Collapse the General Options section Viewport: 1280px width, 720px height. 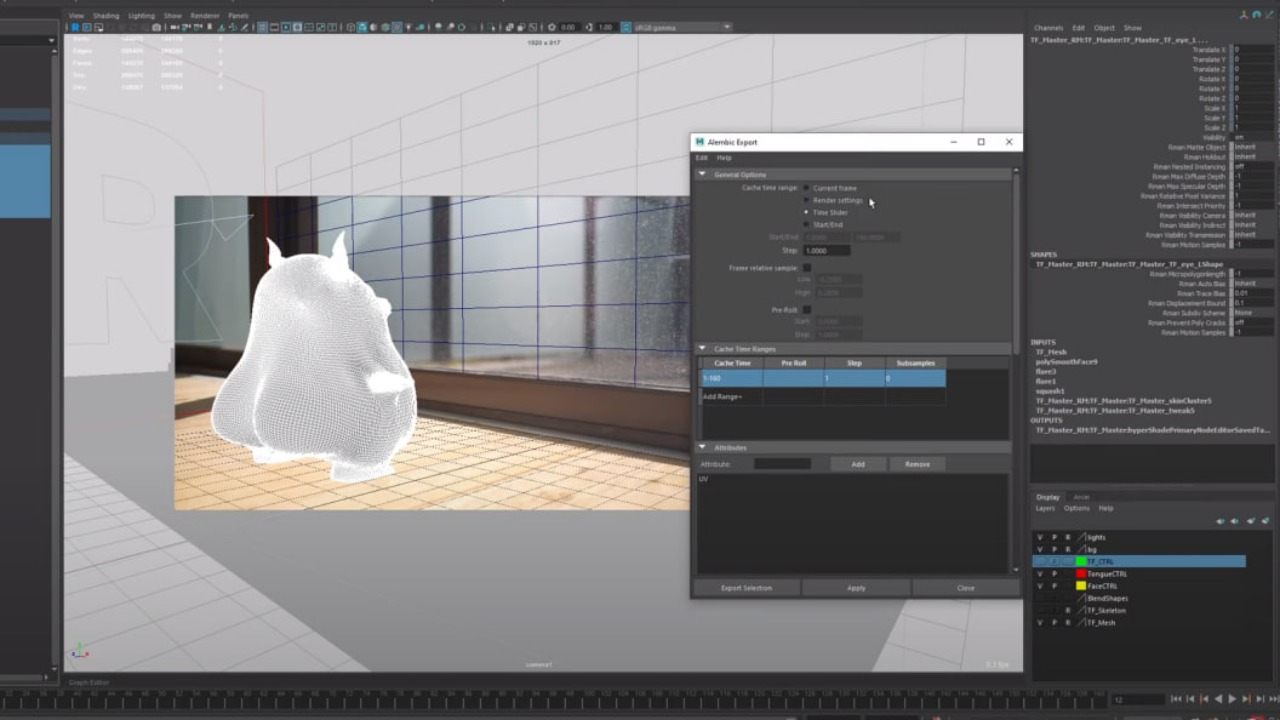point(702,175)
